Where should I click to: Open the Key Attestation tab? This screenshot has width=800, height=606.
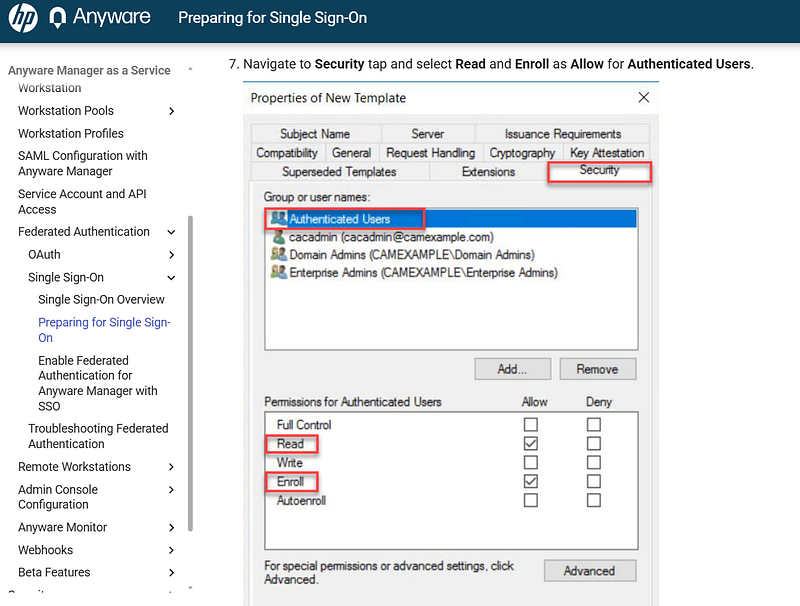pos(607,153)
